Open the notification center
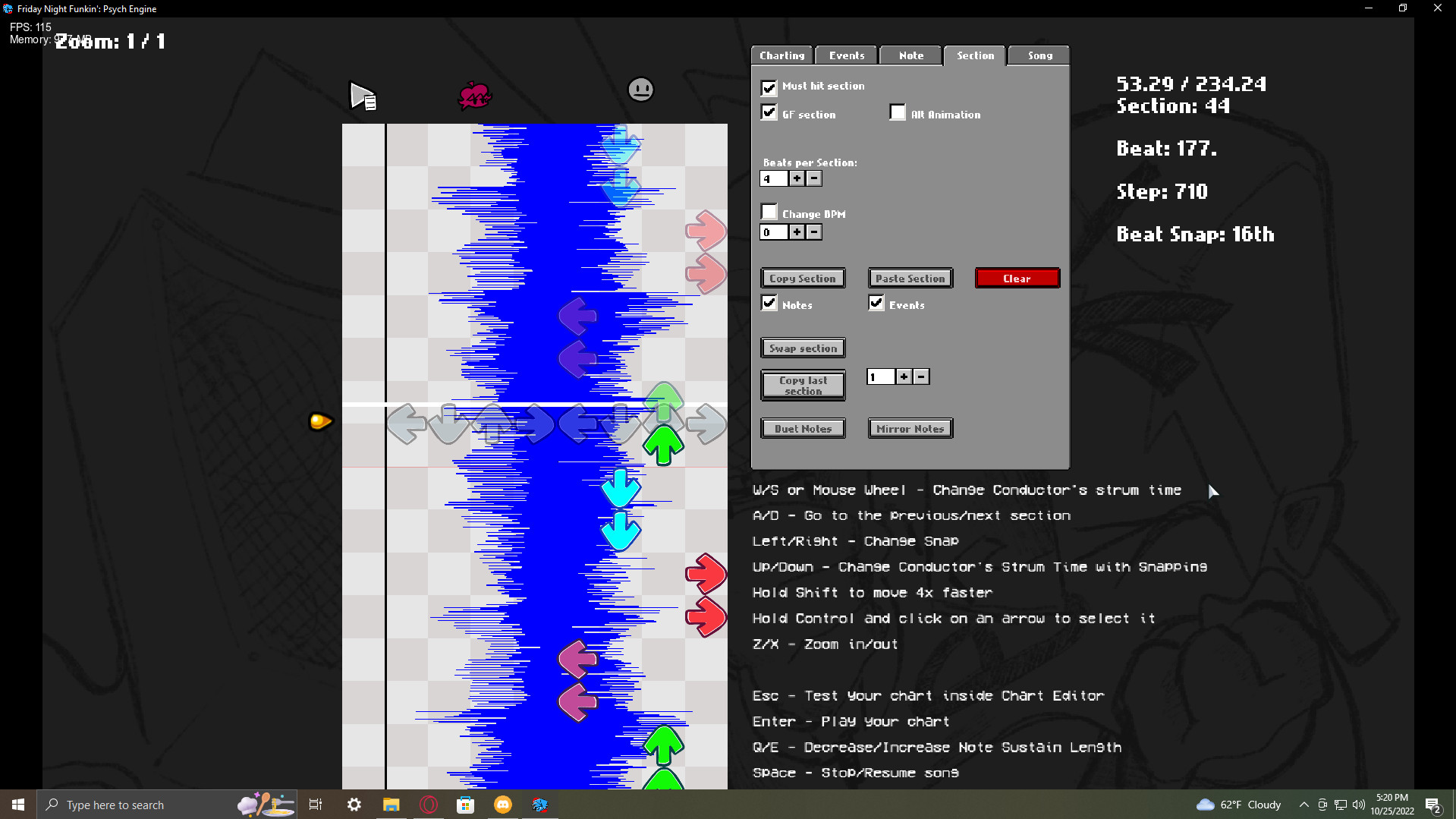This screenshot has width=1456, height=819. tap(1433, 805)
